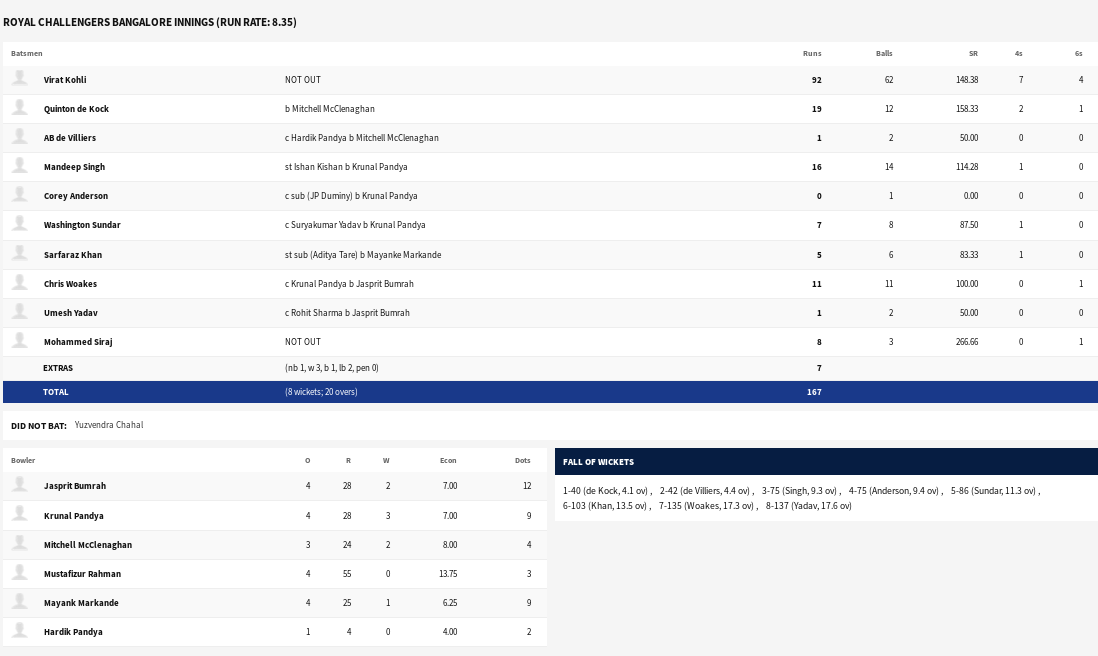Click '8 wickets; 20 overs' text
The width and height of the screenshot is (1098, 656).
pos(321,392)
